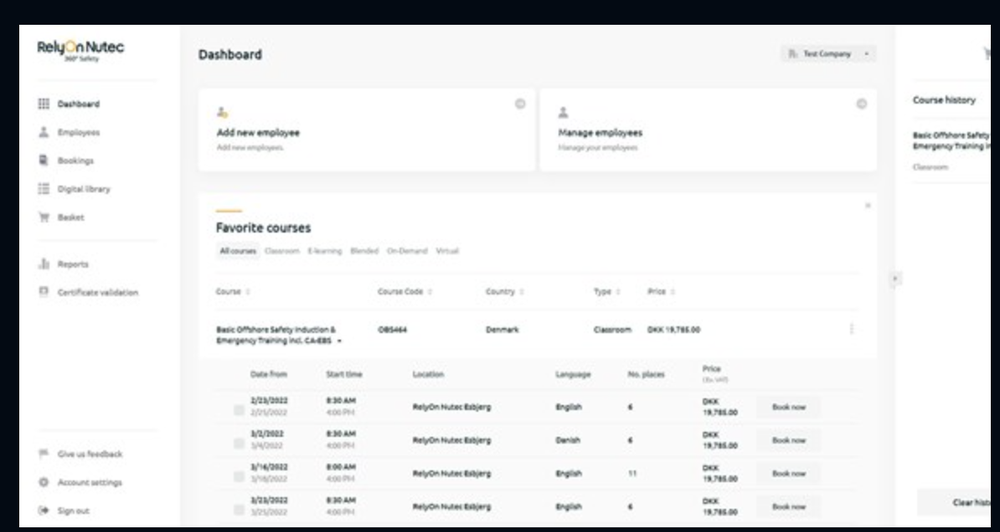Sort by the Country column
Image resolution: width=1000 pixels, height=532 pixels.
(x=504, y=292)
